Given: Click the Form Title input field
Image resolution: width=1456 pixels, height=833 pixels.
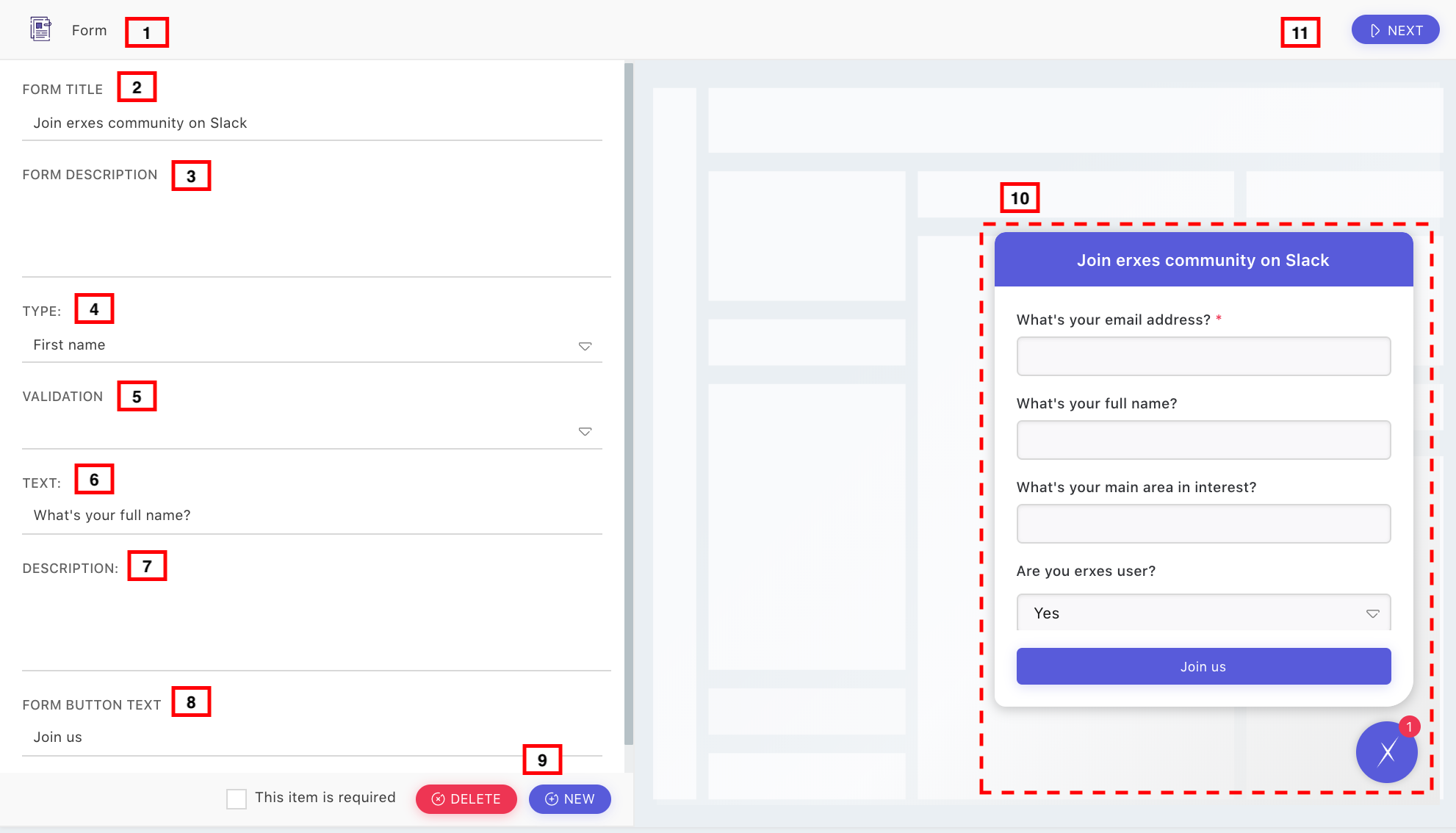Looking at the screenshot, I should (312, 123).
